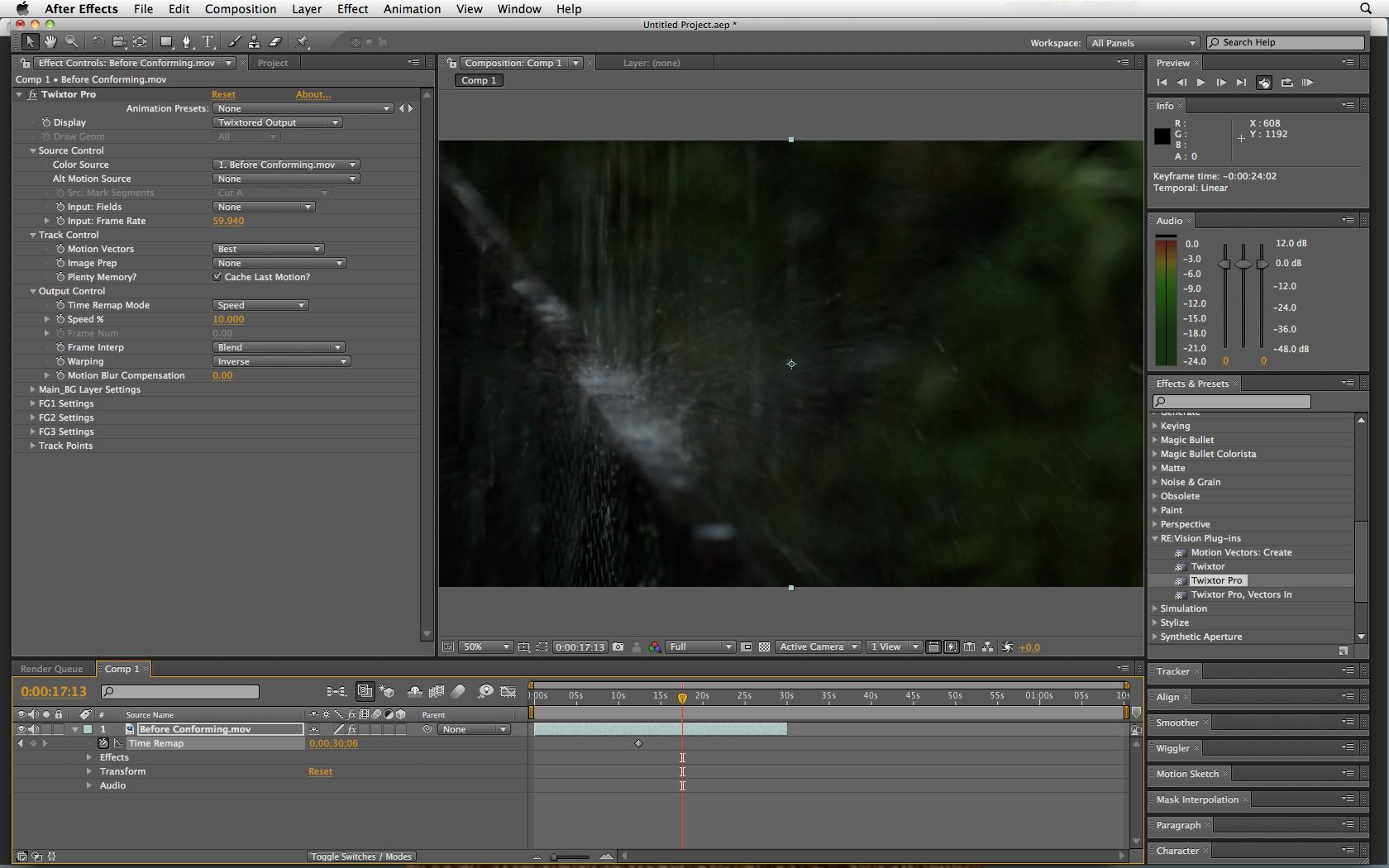Image resolution: width=1389 pixels, height=868 pixels.
Task: Select the Hand tool
Action: coord(50,41)
